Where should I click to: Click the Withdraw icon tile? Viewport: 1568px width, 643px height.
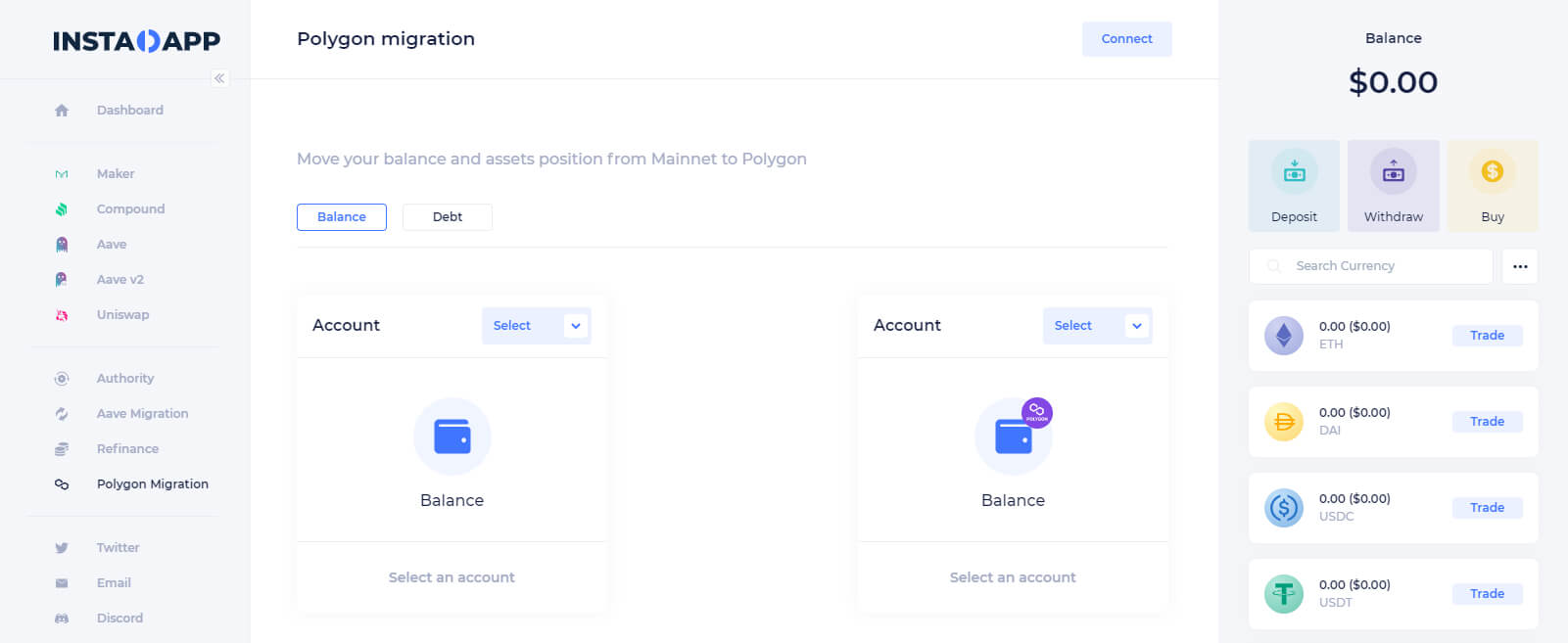(x=1393, y=185)
